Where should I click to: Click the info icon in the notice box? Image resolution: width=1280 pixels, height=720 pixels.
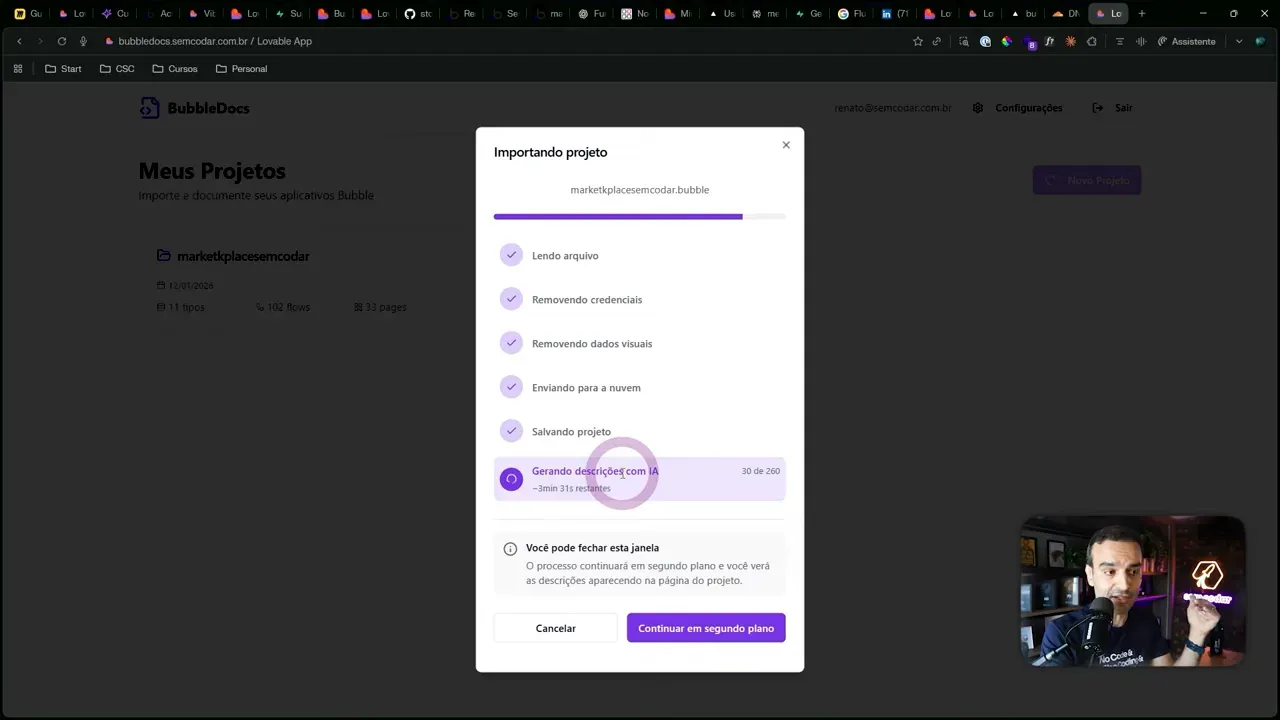511,548
